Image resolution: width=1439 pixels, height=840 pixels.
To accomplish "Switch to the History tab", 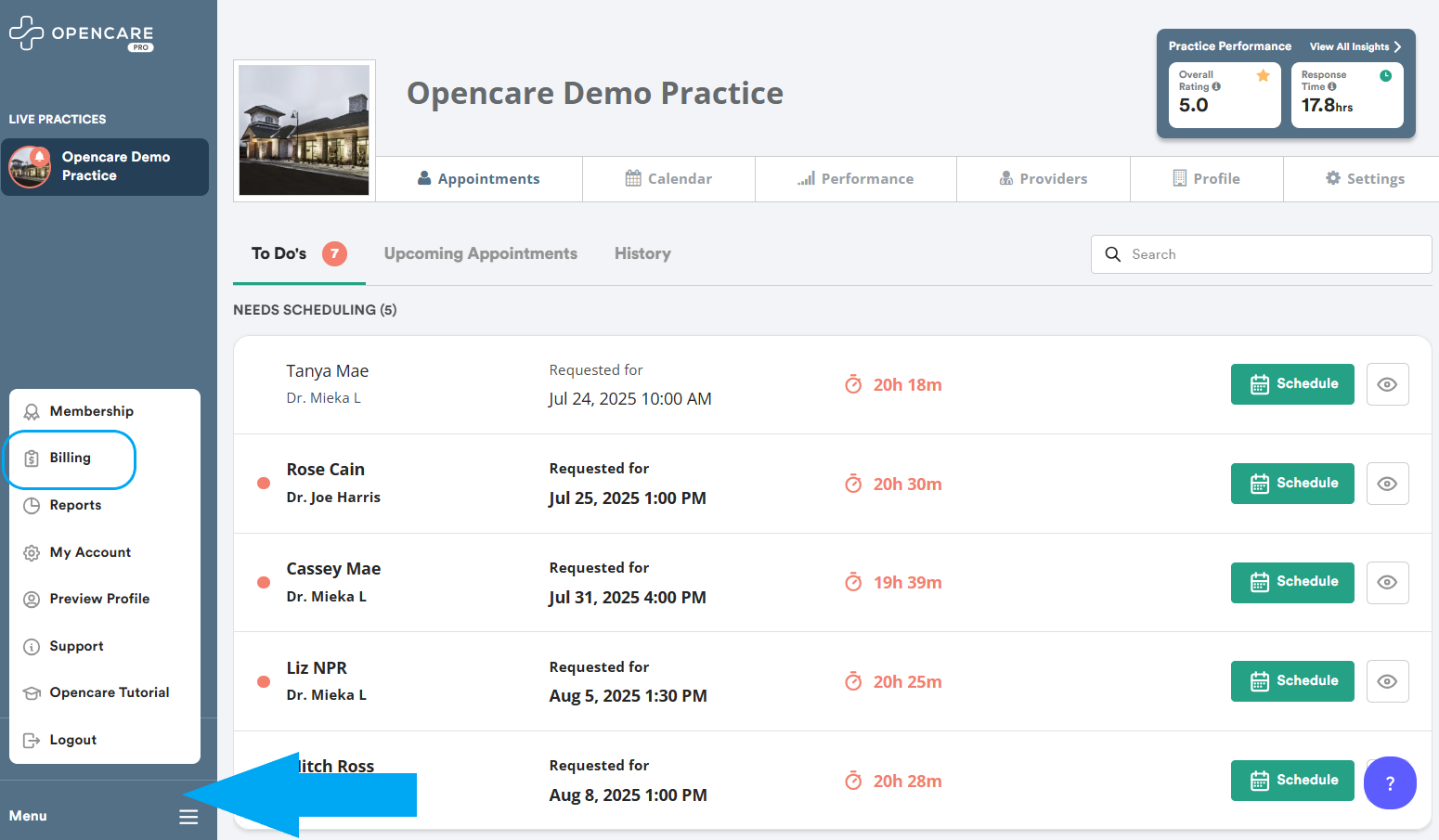I will (x=642, y=253).
